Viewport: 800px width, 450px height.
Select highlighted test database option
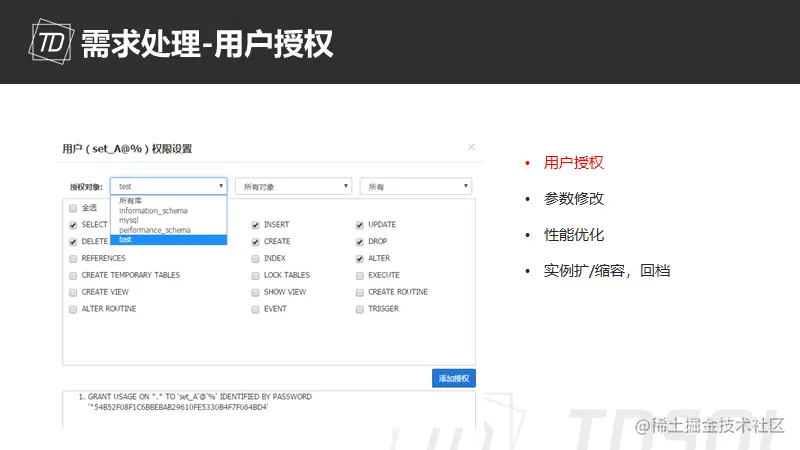[168, 239]
